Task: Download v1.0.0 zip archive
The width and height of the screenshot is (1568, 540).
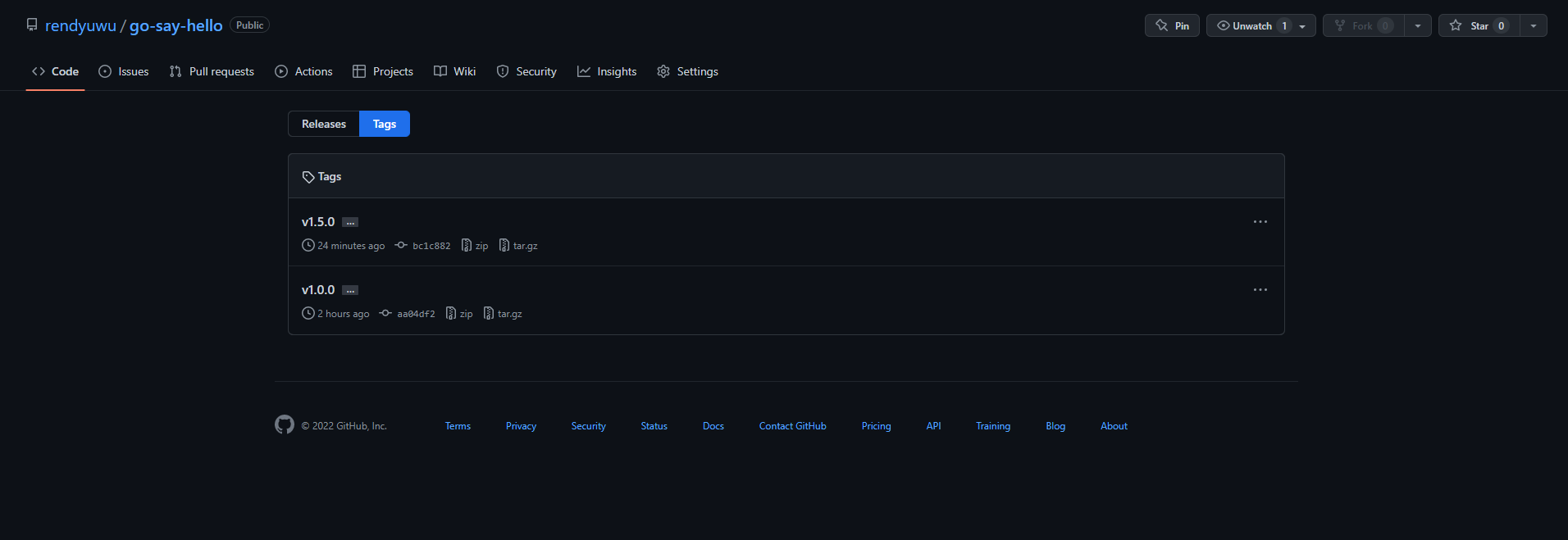Action: coord(459,314)
